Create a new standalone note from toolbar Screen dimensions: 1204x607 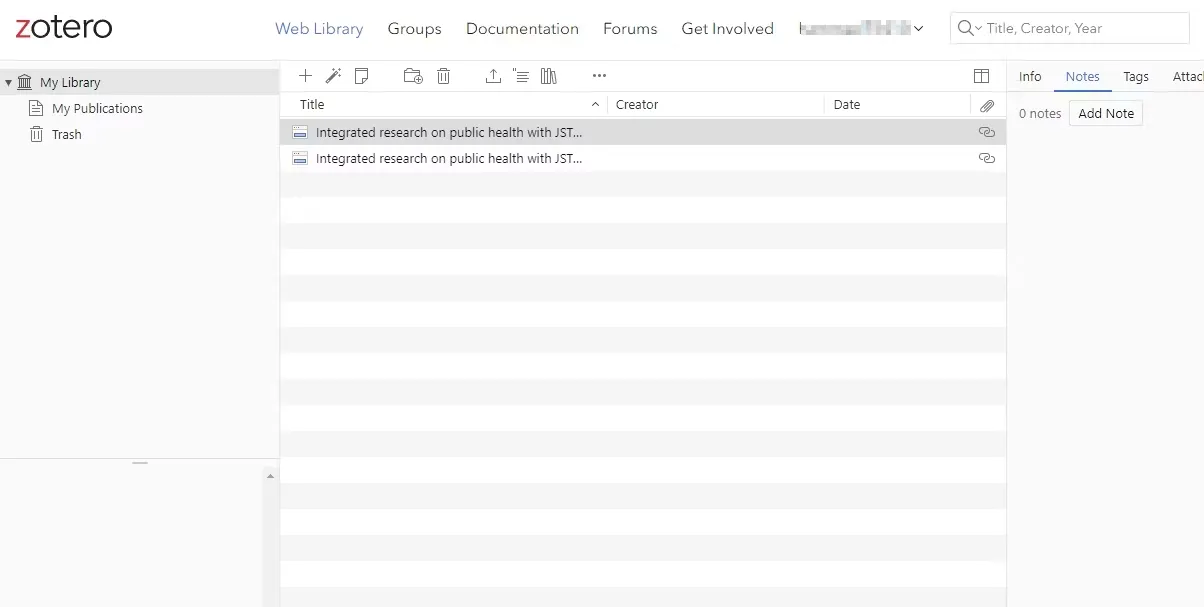tap(362, 76)
